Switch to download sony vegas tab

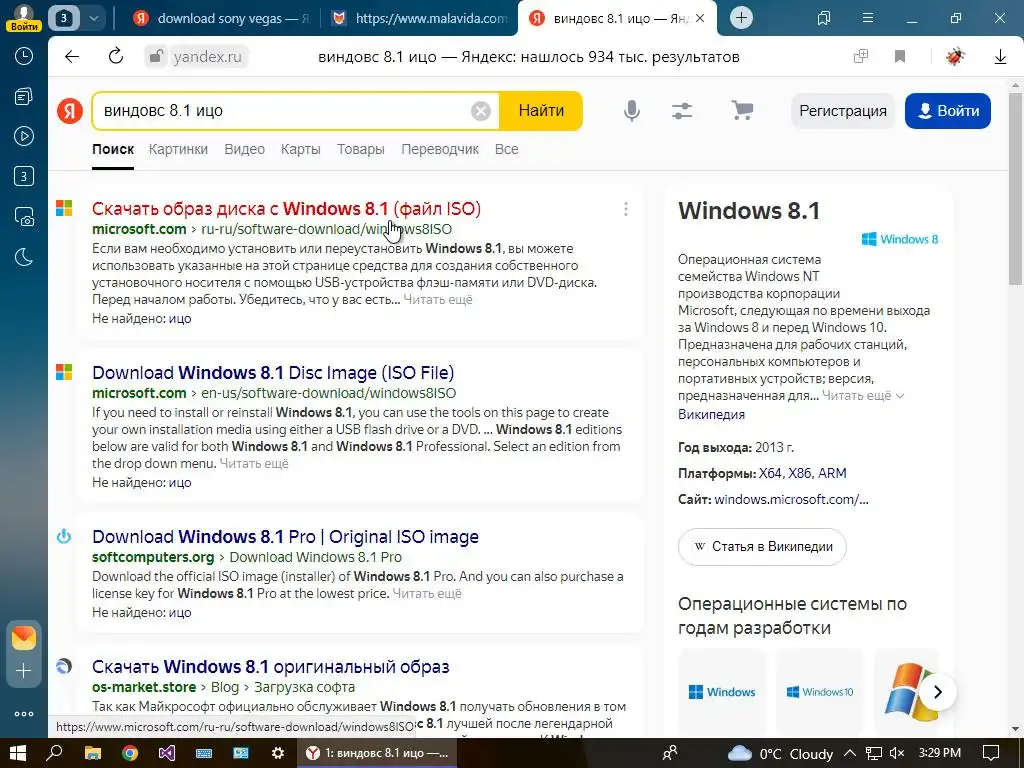pyautogui.click(x=222, y=18)
